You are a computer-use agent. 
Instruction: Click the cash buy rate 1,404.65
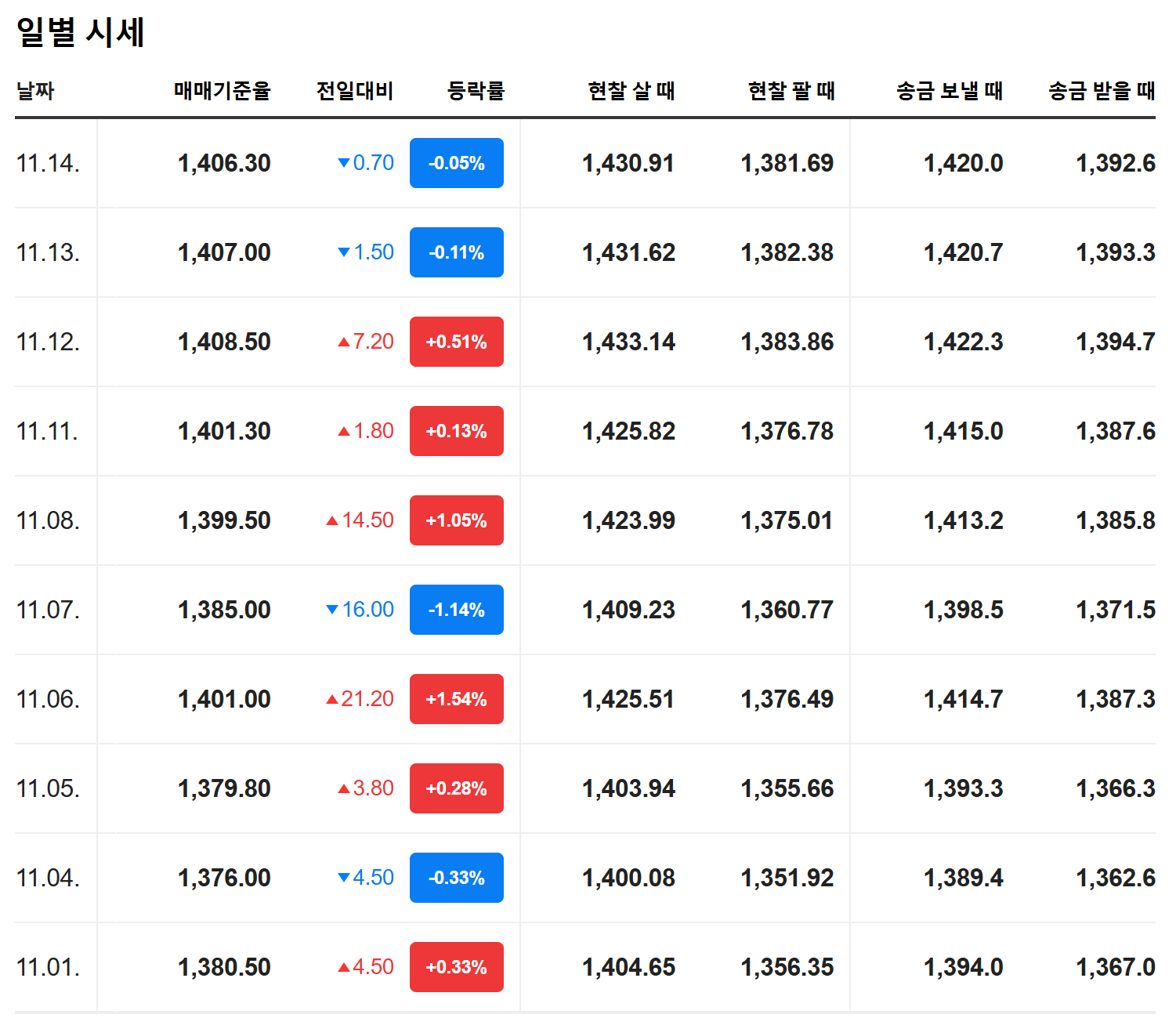pos(628,967)
